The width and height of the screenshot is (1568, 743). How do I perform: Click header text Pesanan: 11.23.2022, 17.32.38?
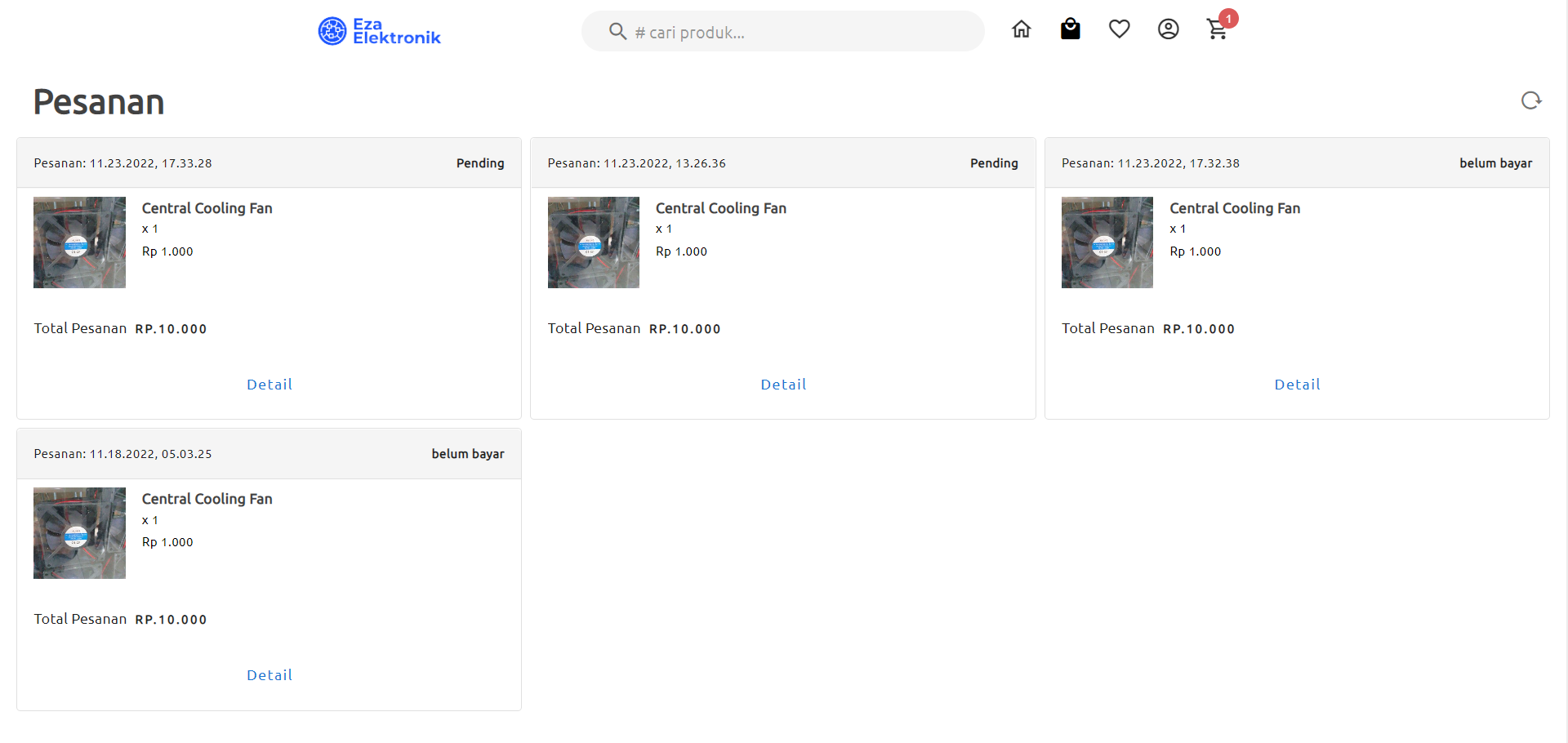(1151, 163)
